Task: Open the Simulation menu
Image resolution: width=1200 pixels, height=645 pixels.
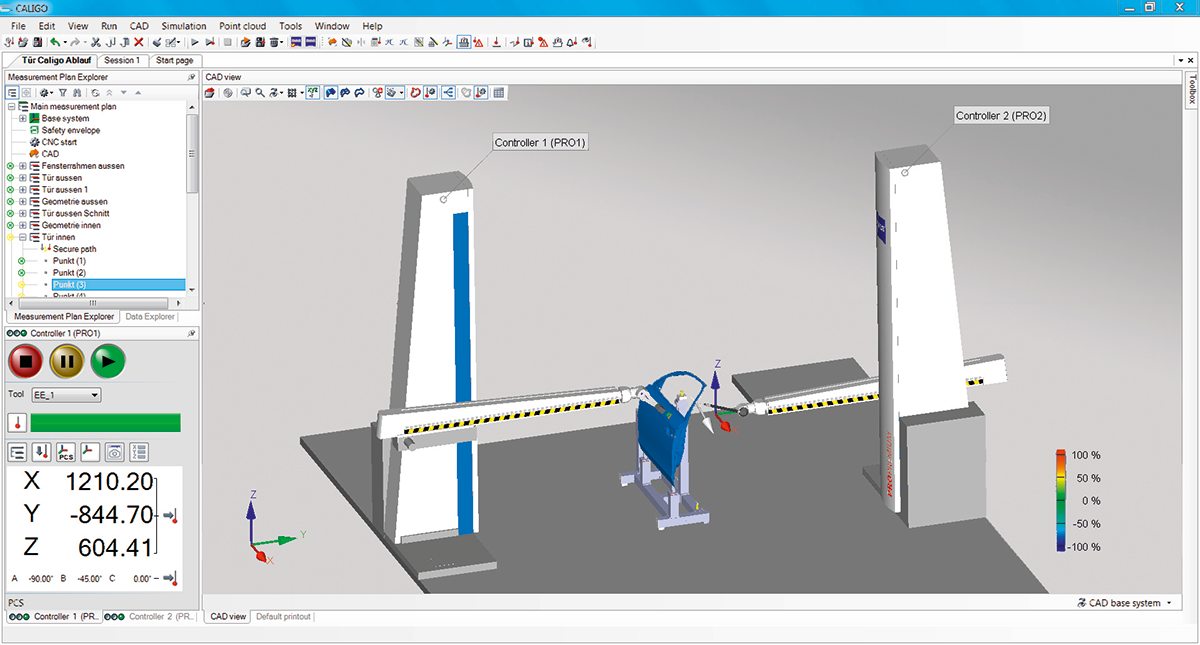Action: (x=183, y=26)
